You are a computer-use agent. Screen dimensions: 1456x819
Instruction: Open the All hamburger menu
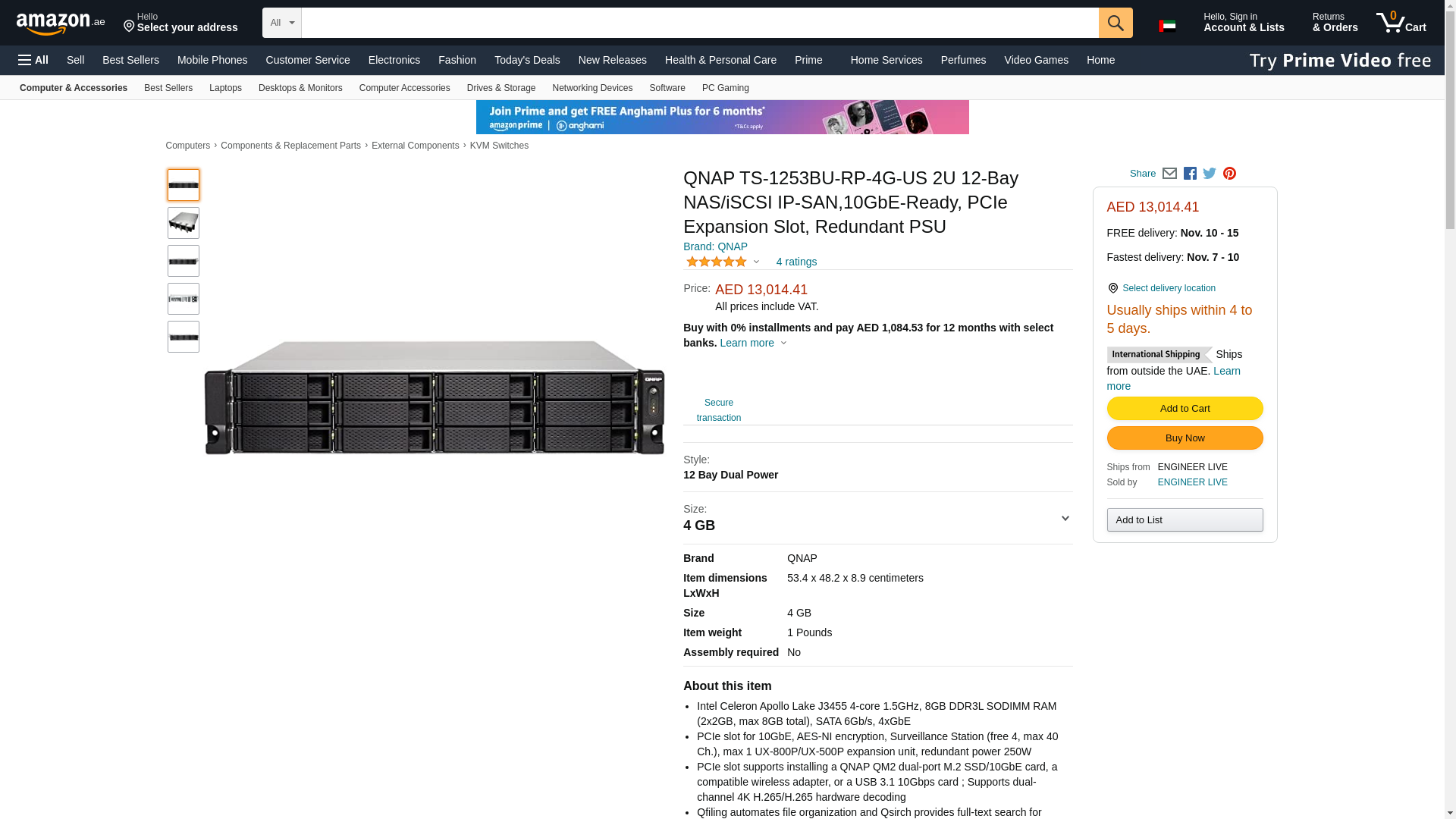33,60
